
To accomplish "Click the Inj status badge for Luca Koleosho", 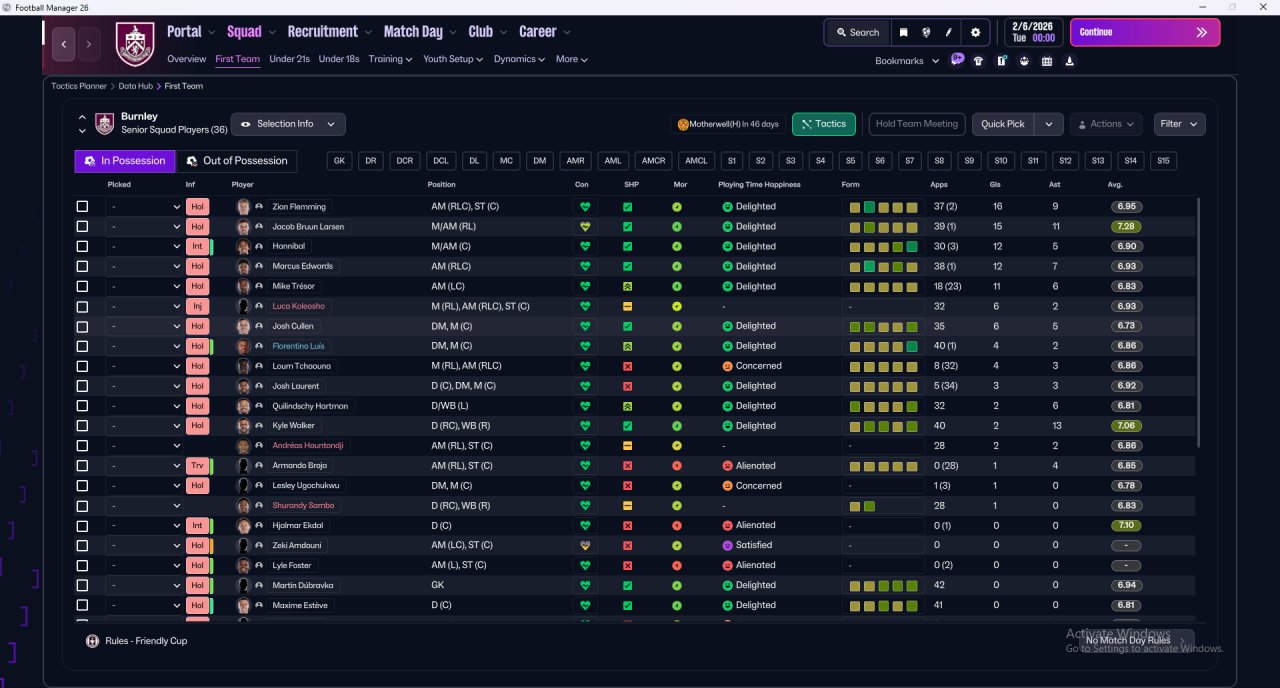I will coord(197,306).
